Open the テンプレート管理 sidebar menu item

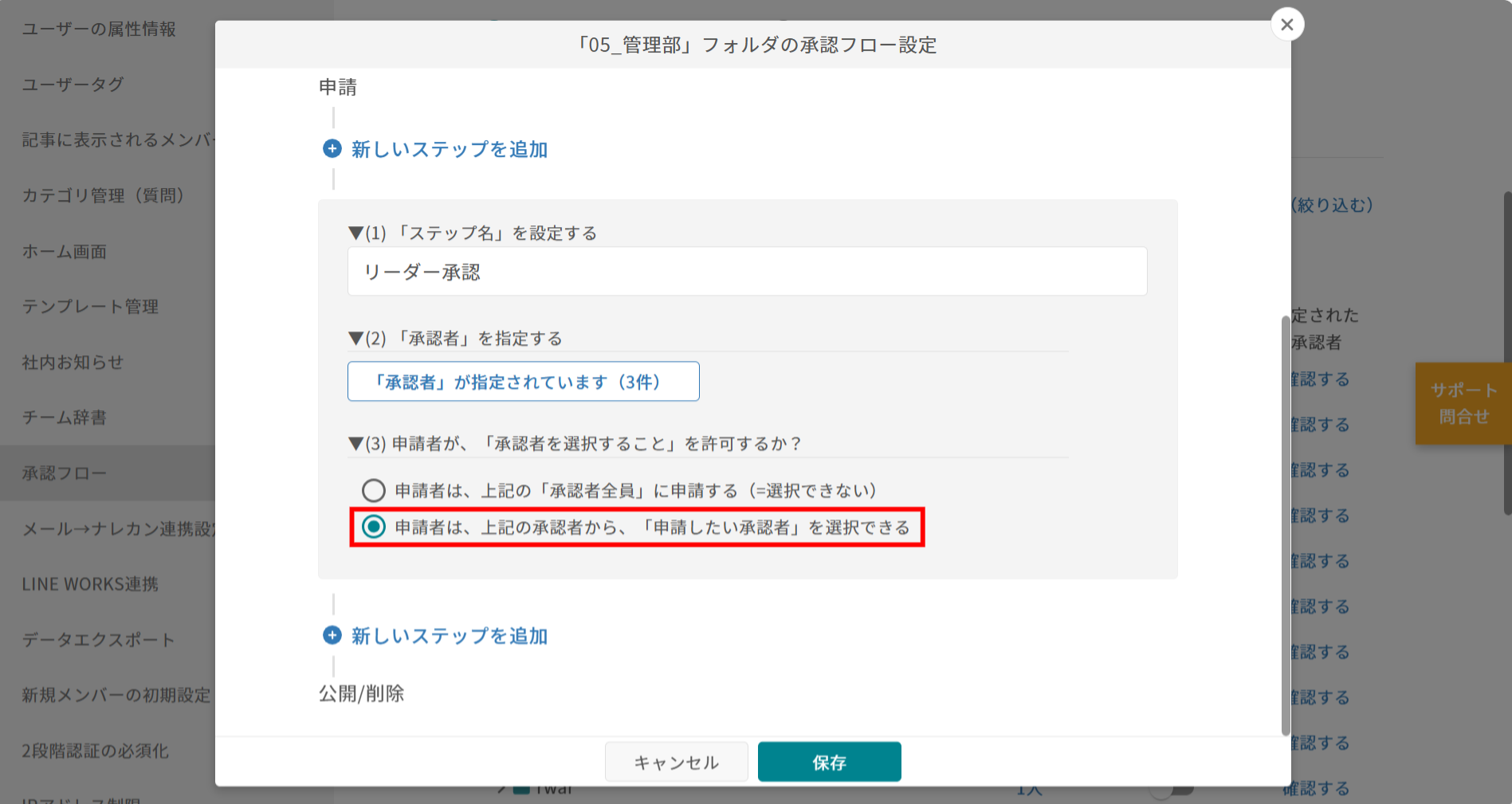click(x=90, y=307)
